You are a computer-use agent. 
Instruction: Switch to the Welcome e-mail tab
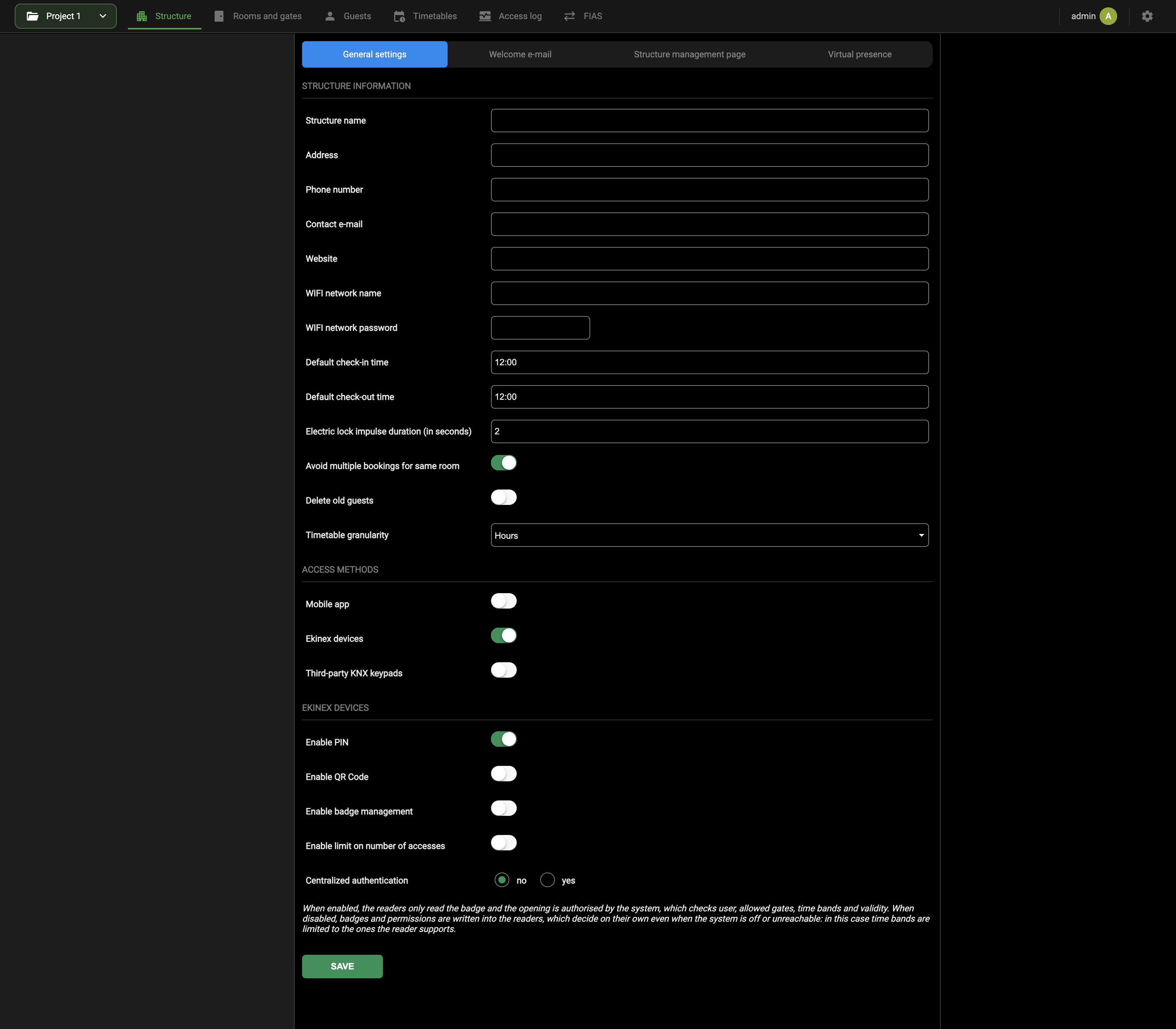[x=520, y=54]
